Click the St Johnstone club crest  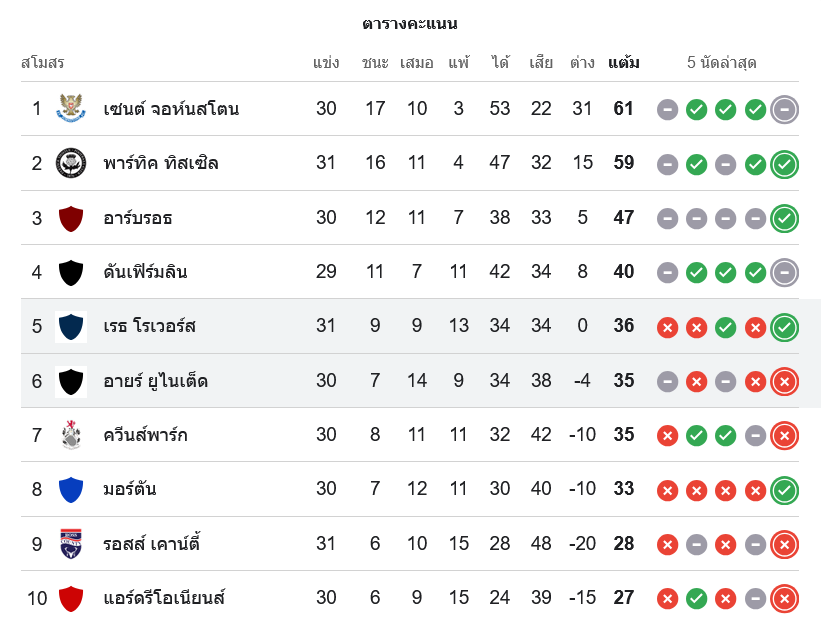coord(71,108)
